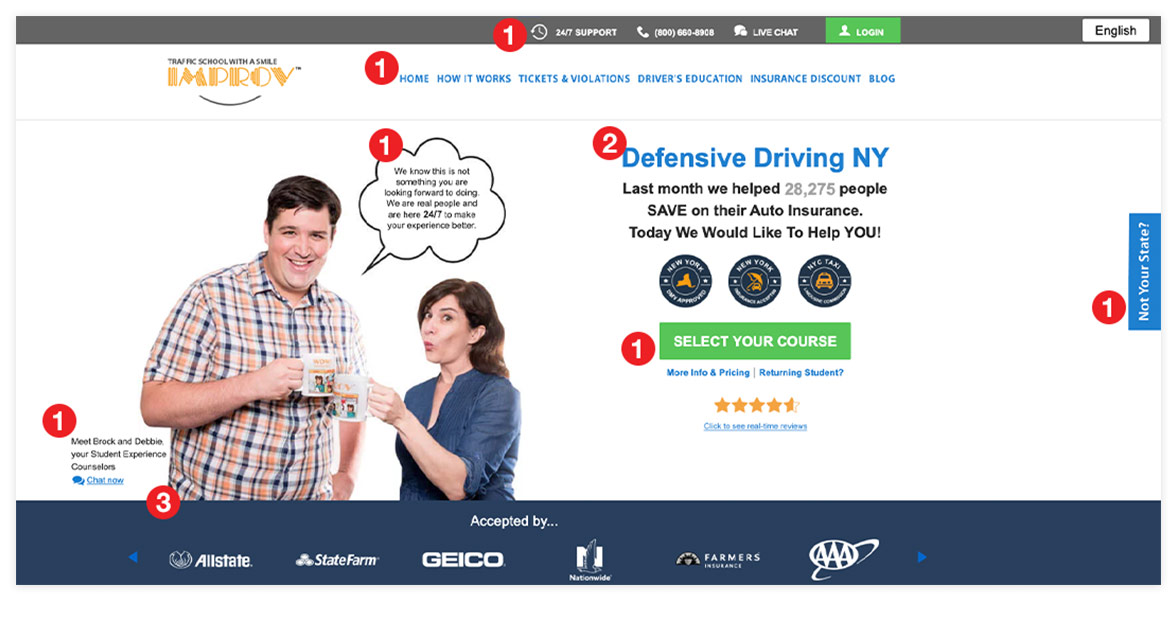Click the NYC Taxi badge
The width and height of the screenshot is (1176, 622).
[x=824, y=281]
